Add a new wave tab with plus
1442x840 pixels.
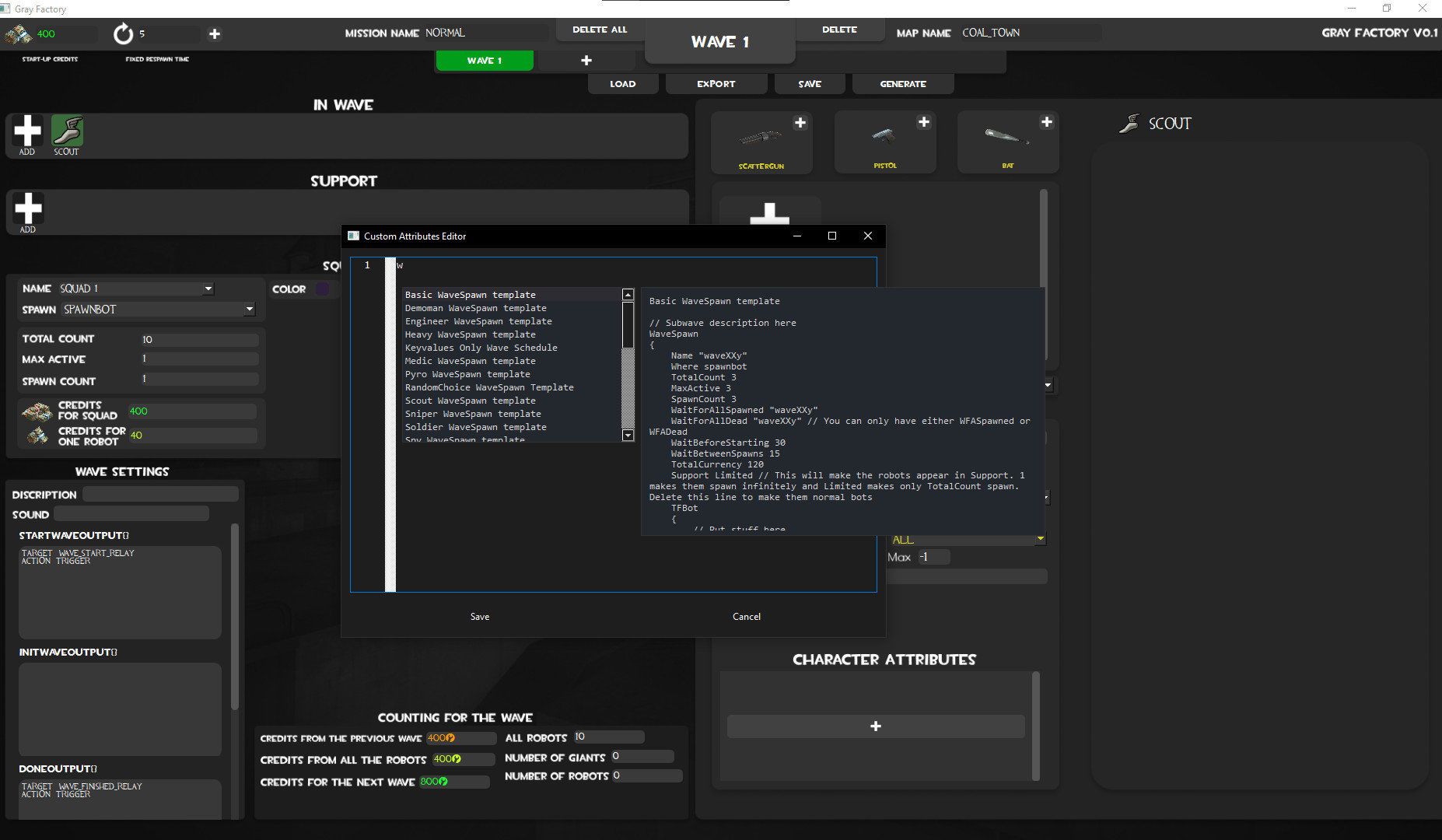586,61
